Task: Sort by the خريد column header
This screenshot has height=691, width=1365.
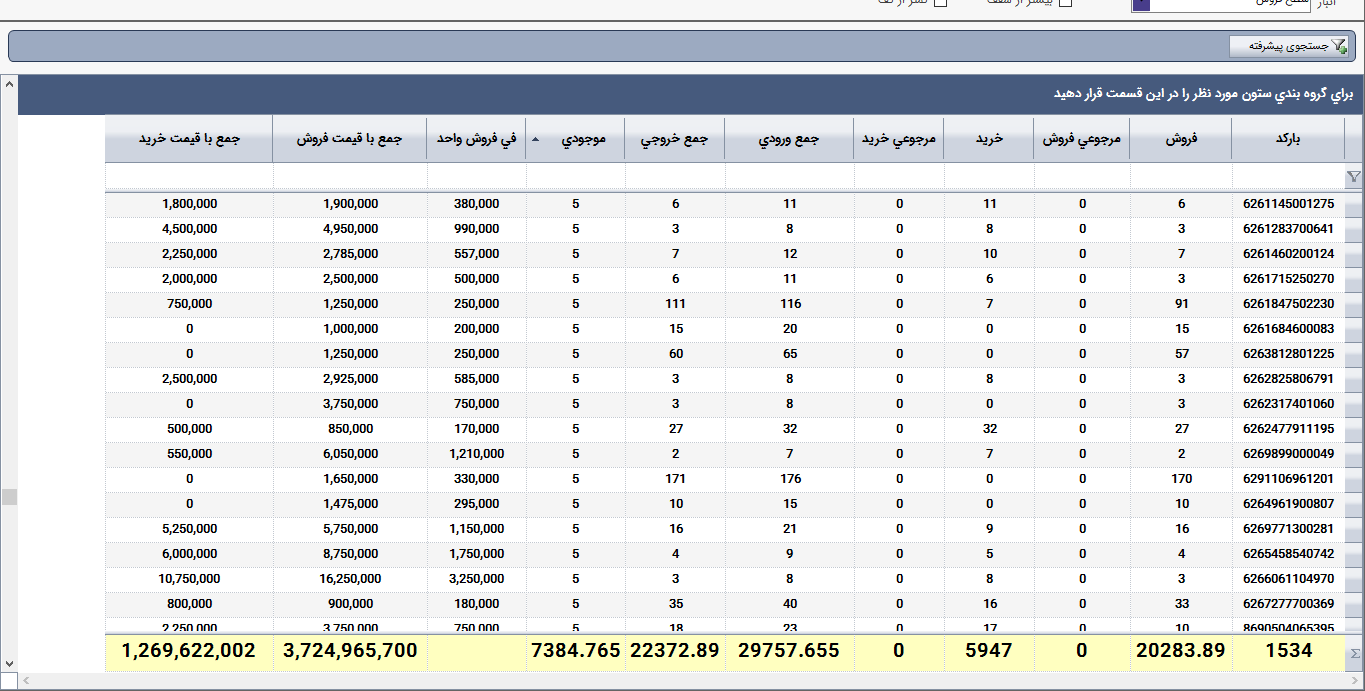Action: [990, 140]
